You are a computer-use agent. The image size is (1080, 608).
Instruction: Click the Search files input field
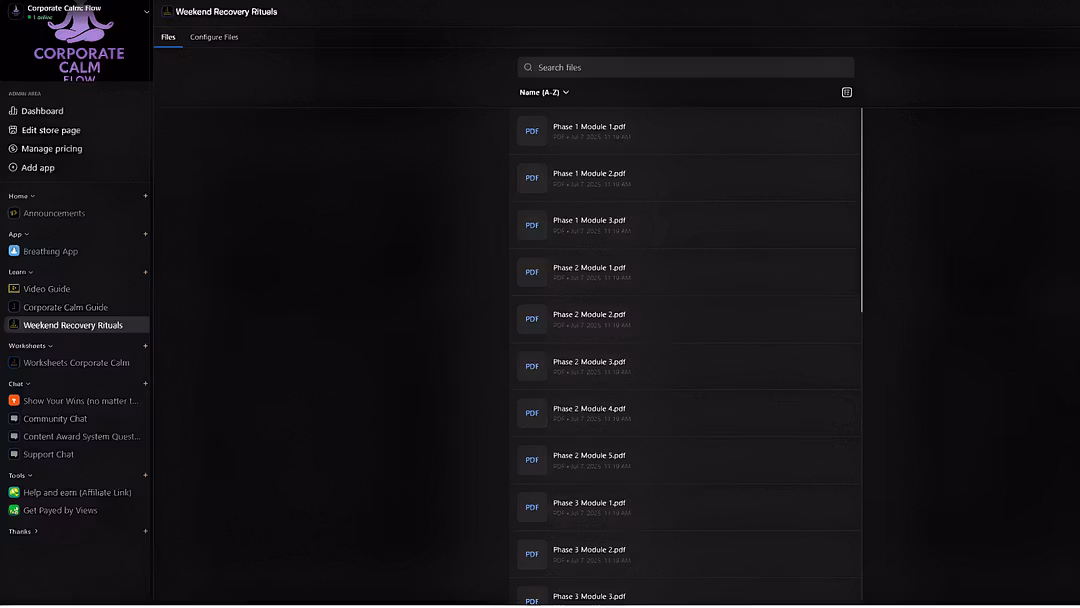click(690, 67)
